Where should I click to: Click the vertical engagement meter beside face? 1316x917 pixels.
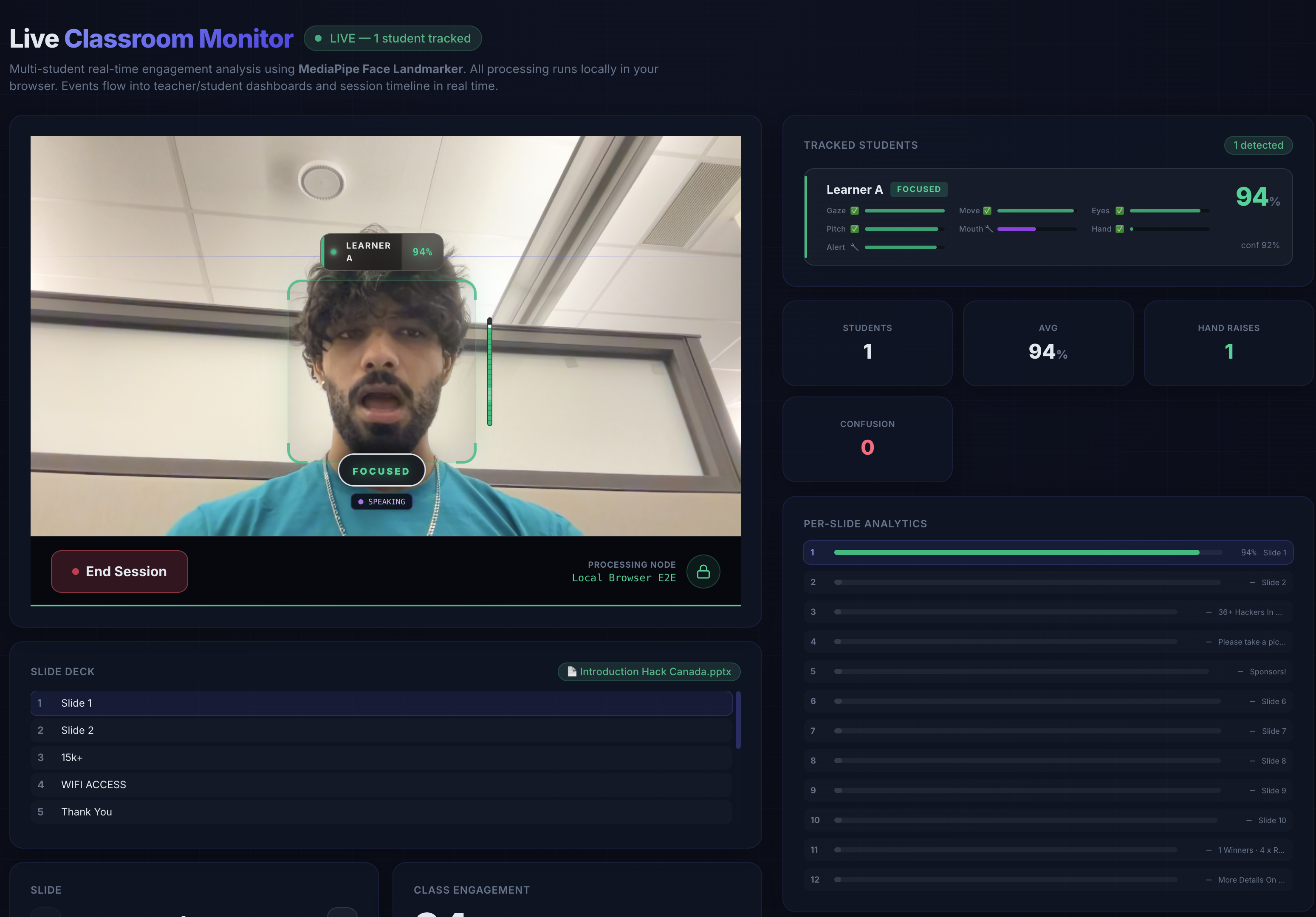click(489, 372)
